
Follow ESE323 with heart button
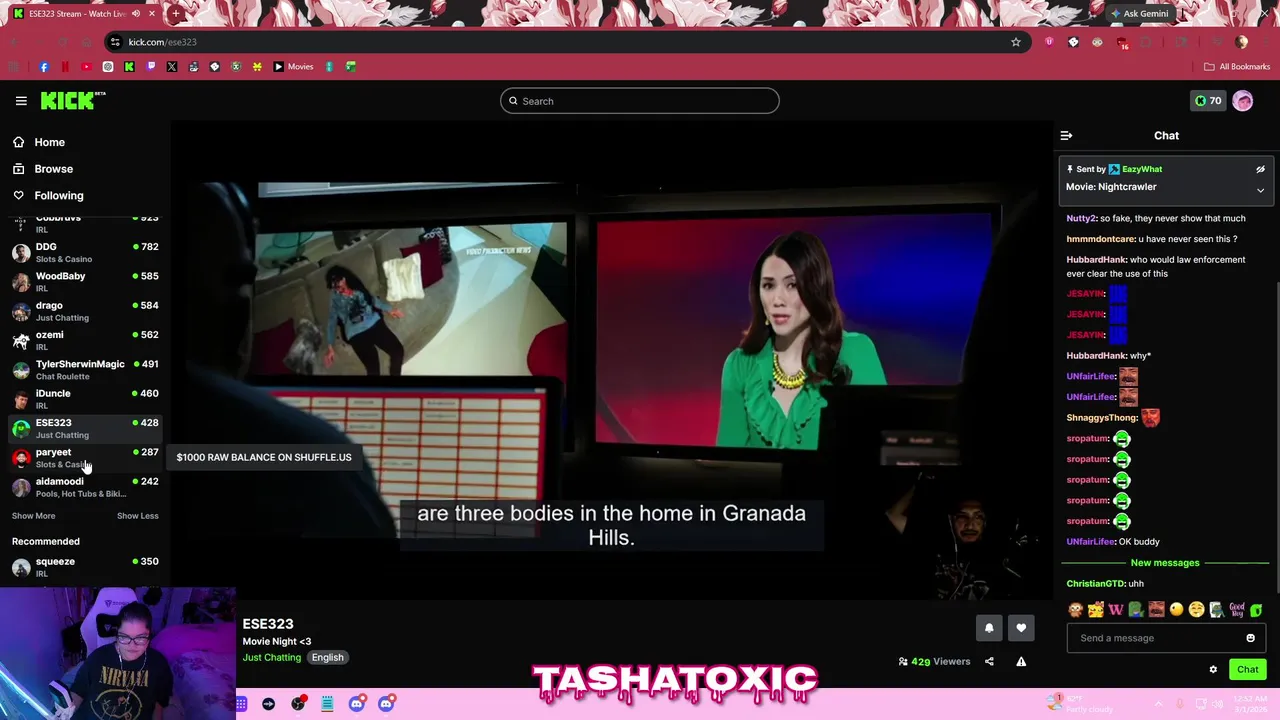point(1021,628)
